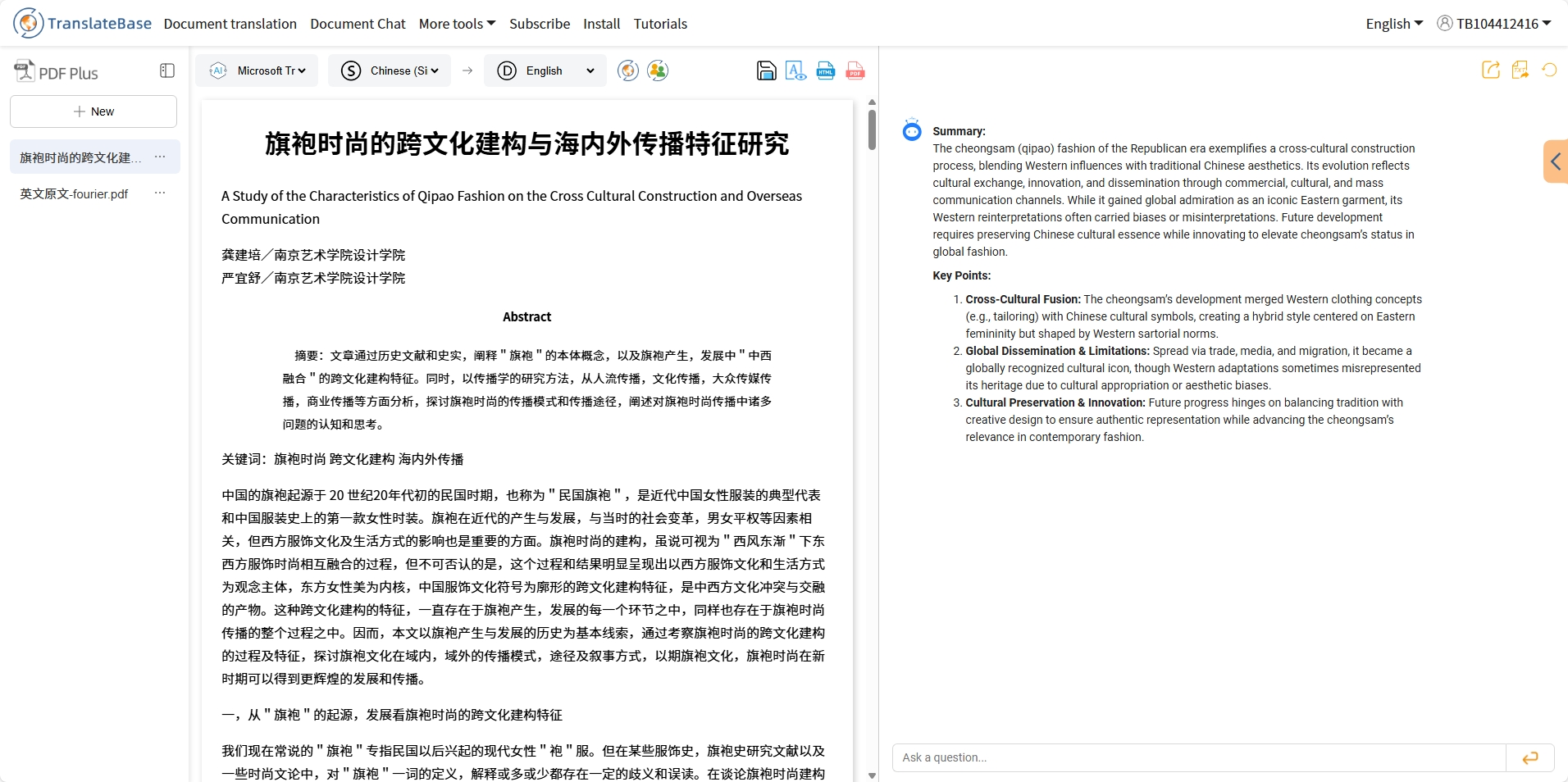Click the PDF Plus icon
The height and width of the screenshot is (782, 1568).
click(25, 71)
